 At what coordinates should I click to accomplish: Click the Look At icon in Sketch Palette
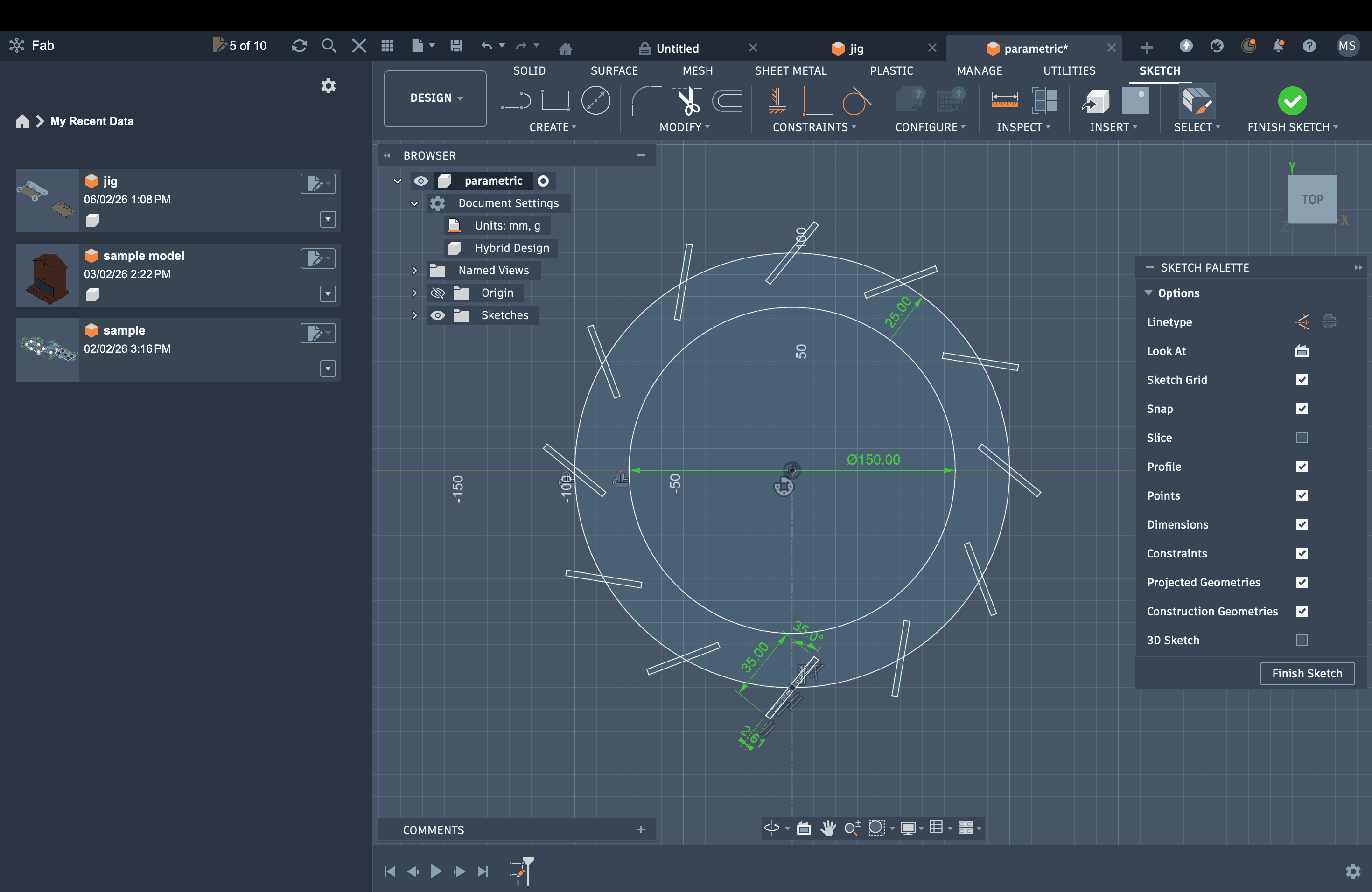(x=1301, y=351)
